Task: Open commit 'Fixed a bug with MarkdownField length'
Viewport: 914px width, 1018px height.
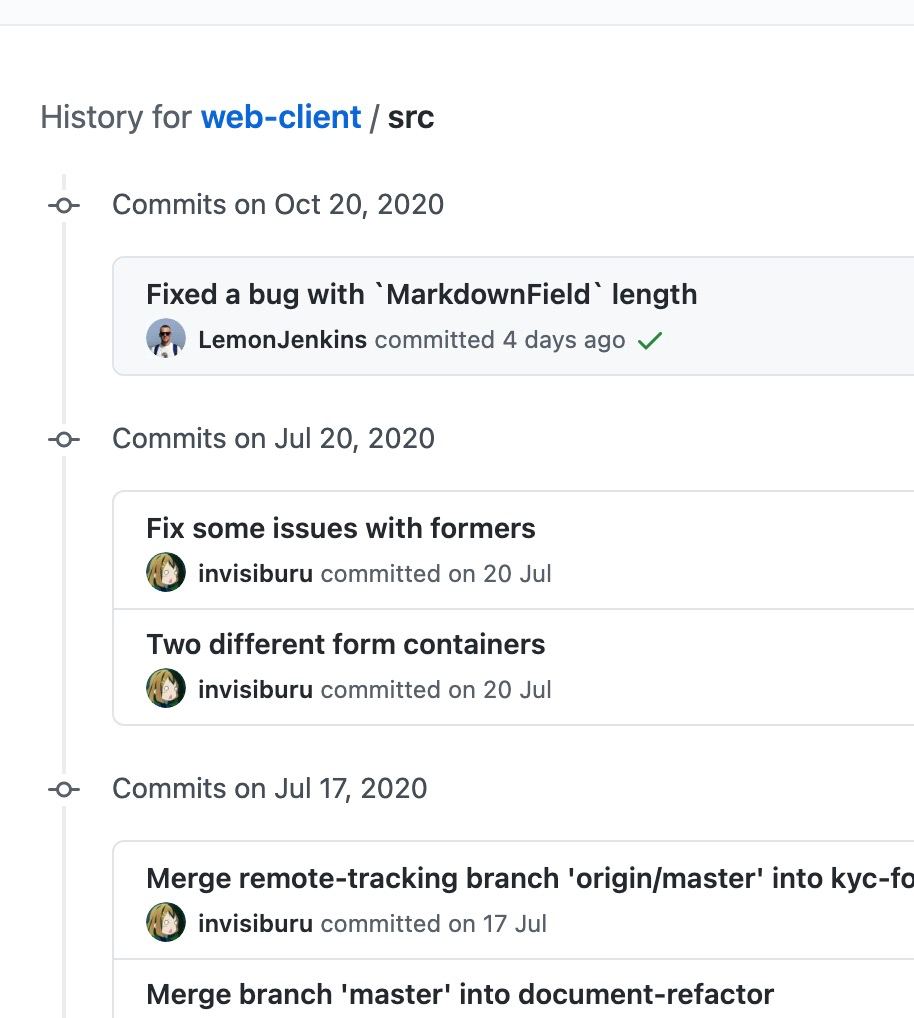Action: coord(421,294)
